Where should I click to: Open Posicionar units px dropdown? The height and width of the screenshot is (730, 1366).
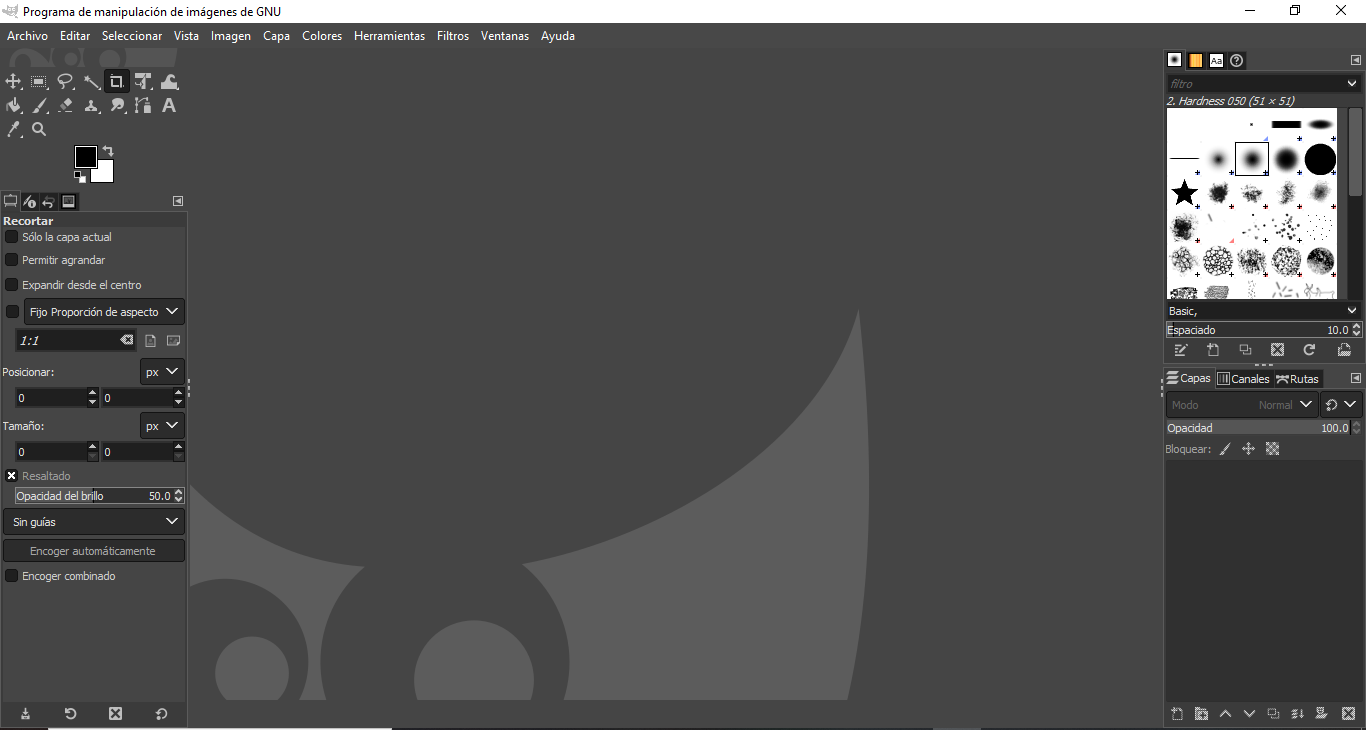(162, 371)
